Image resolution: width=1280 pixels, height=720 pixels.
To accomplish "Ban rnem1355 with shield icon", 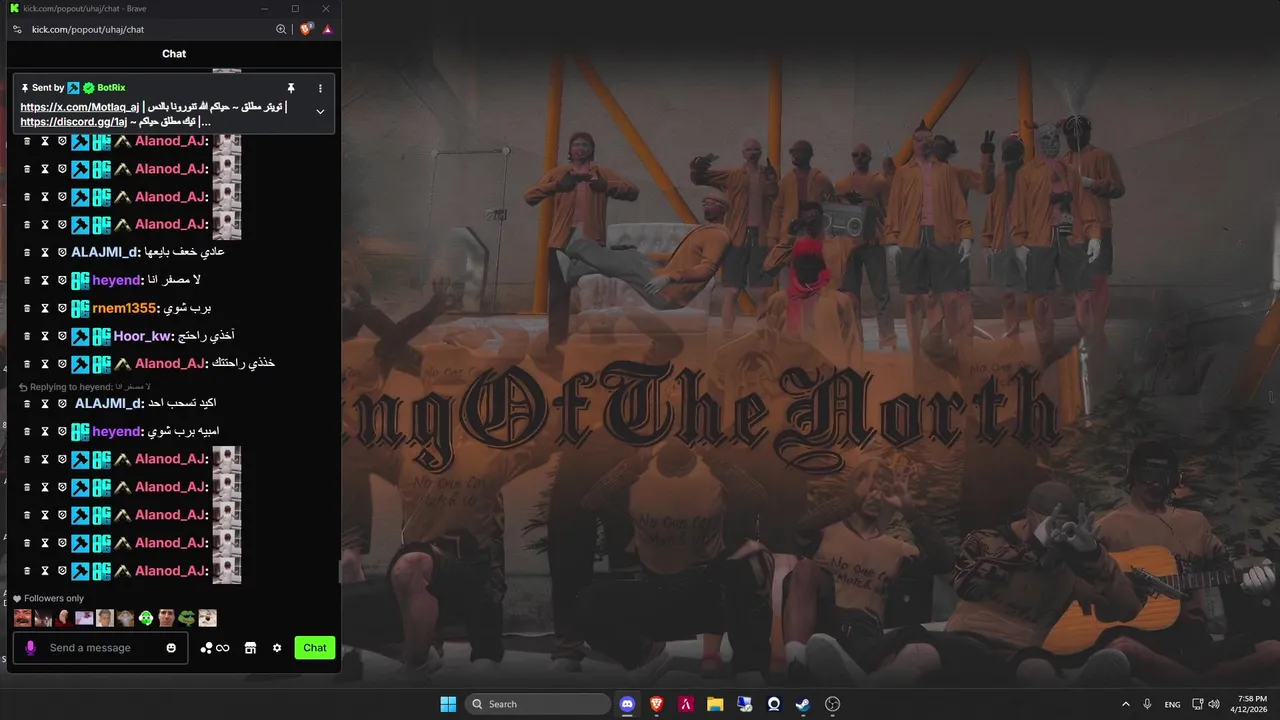I will pyautogui.click(x=61, y=308).
